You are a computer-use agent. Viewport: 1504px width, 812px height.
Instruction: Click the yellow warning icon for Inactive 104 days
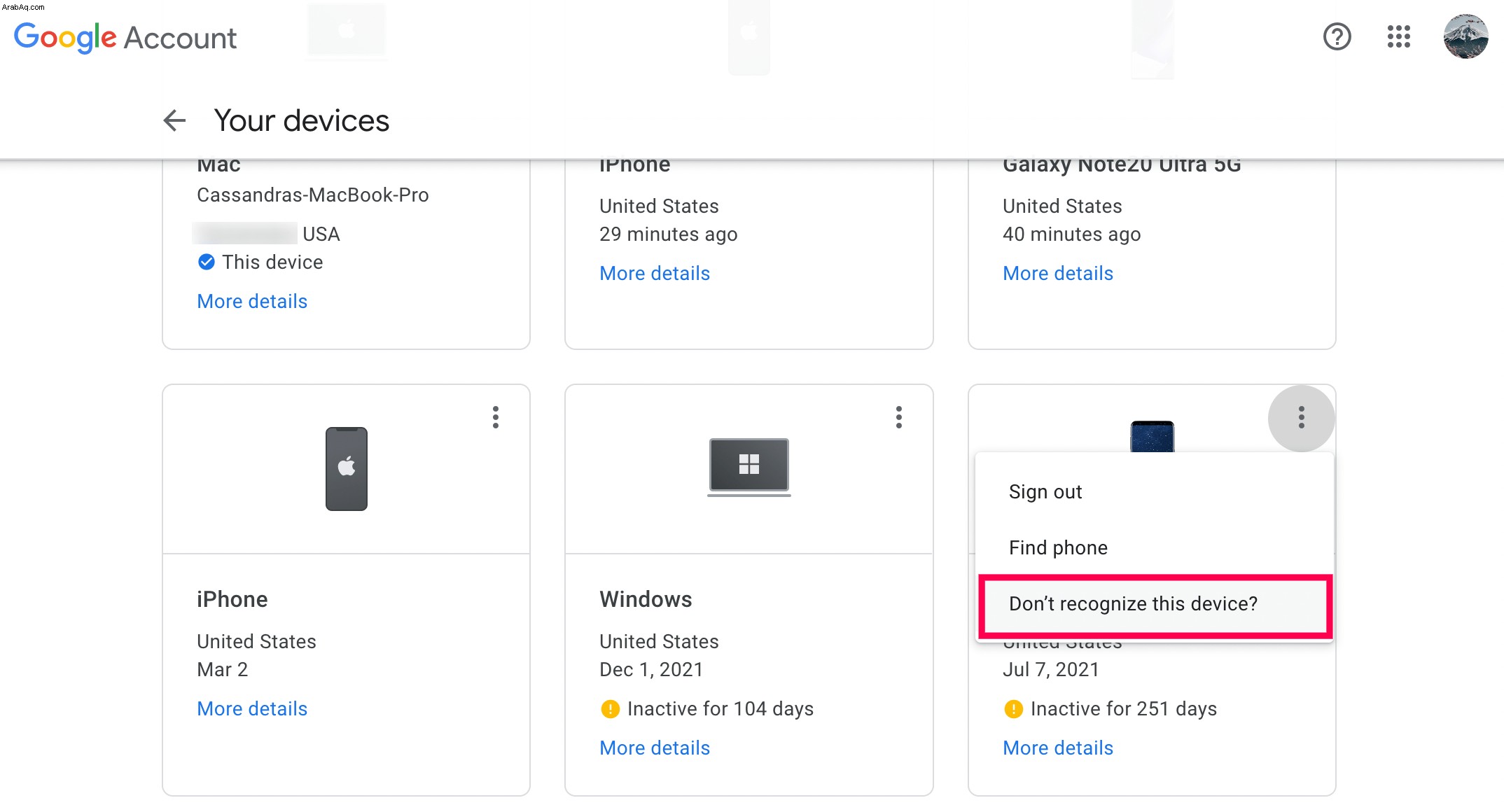(x=610, y=709)
